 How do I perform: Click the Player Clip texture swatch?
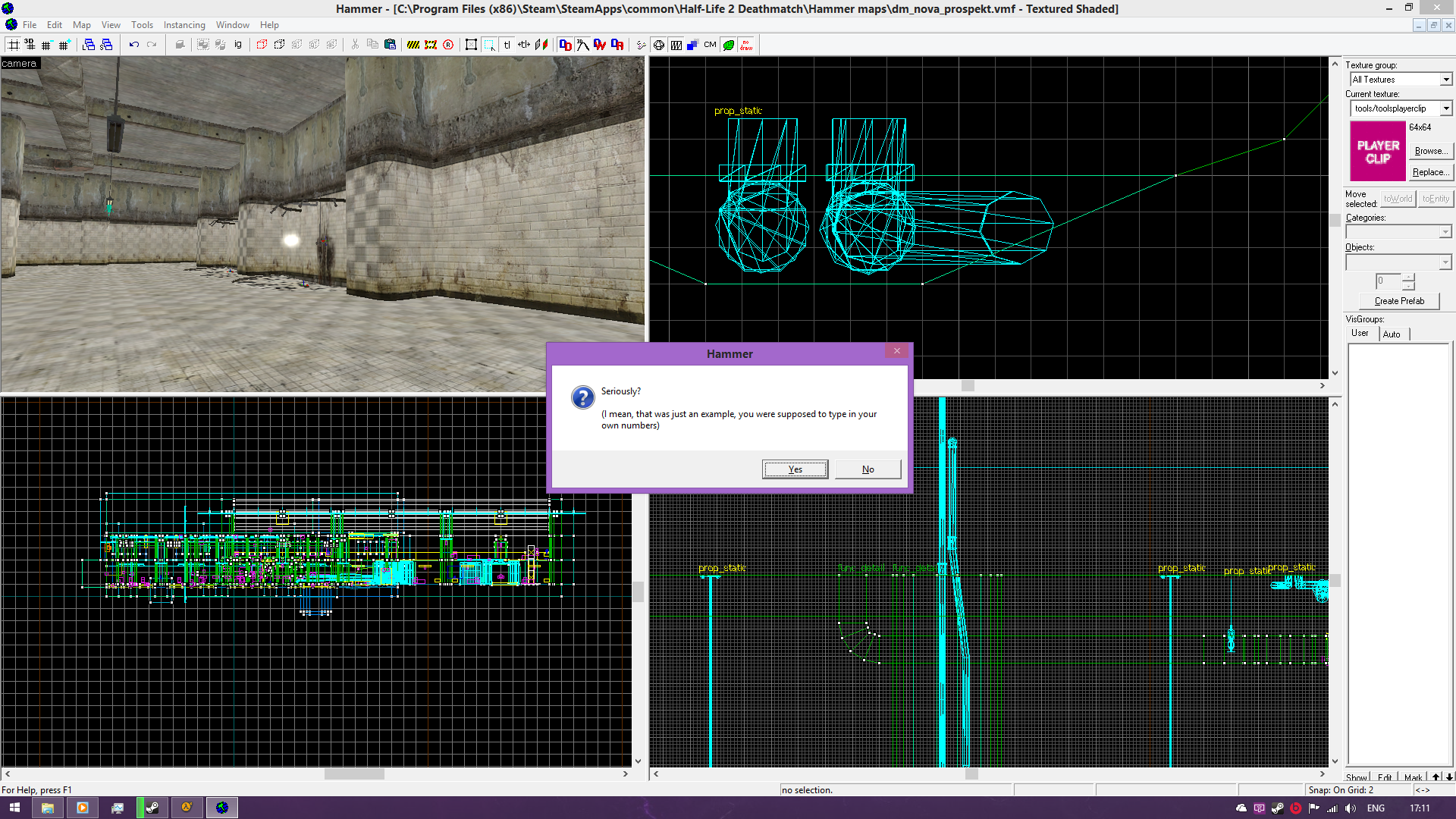(x=1377, y=152)
